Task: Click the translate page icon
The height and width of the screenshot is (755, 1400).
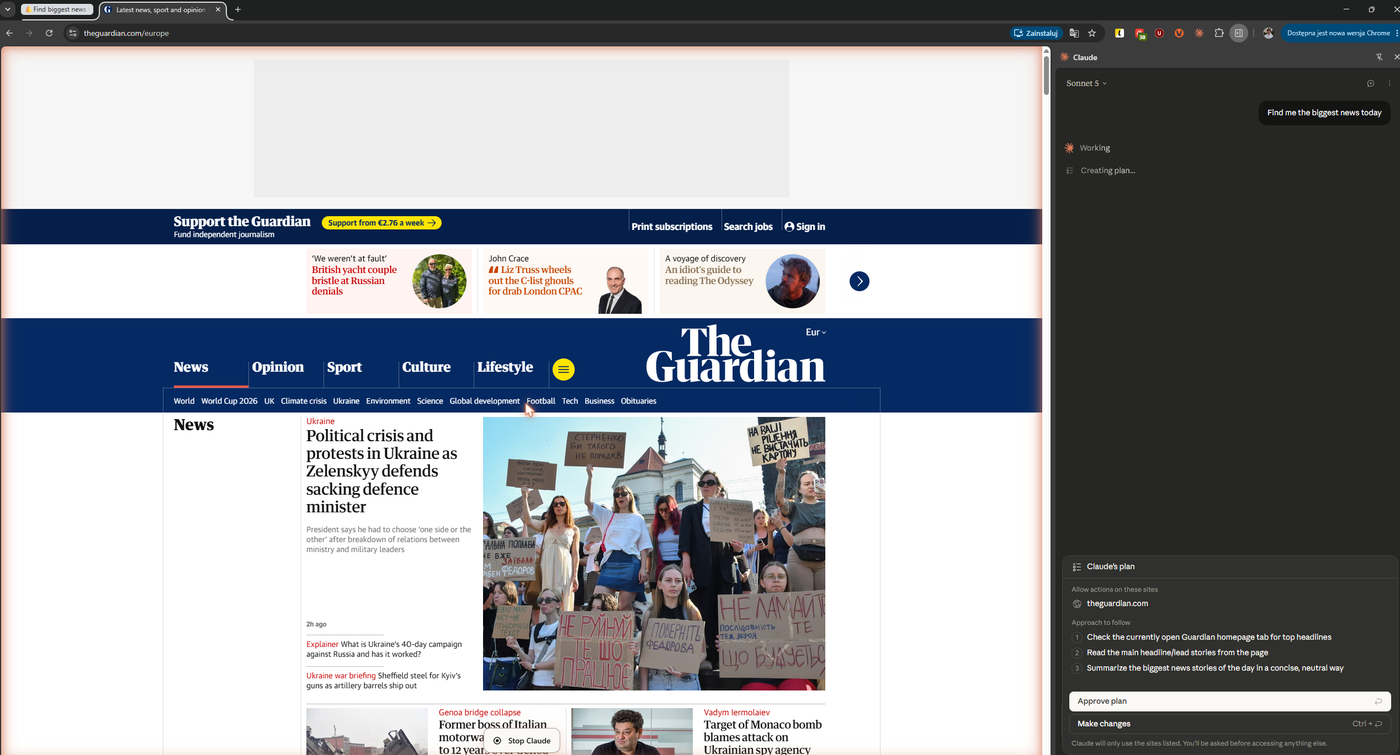Action: (1074, 33)
